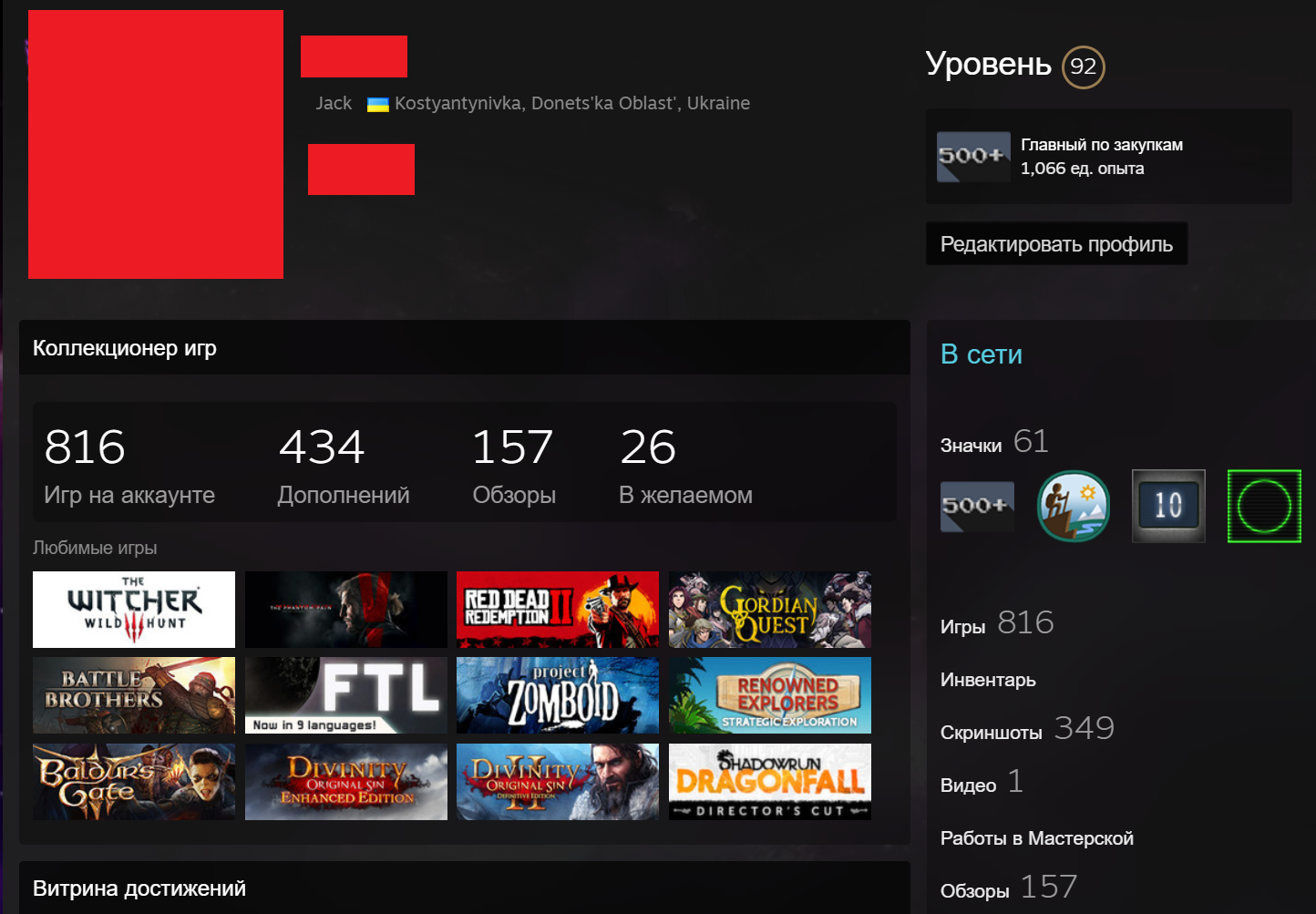Open Divinity Original Sin II tile
Image resolution: width=1316 pixels, height=914 pixels.
(x=558, y=782)
